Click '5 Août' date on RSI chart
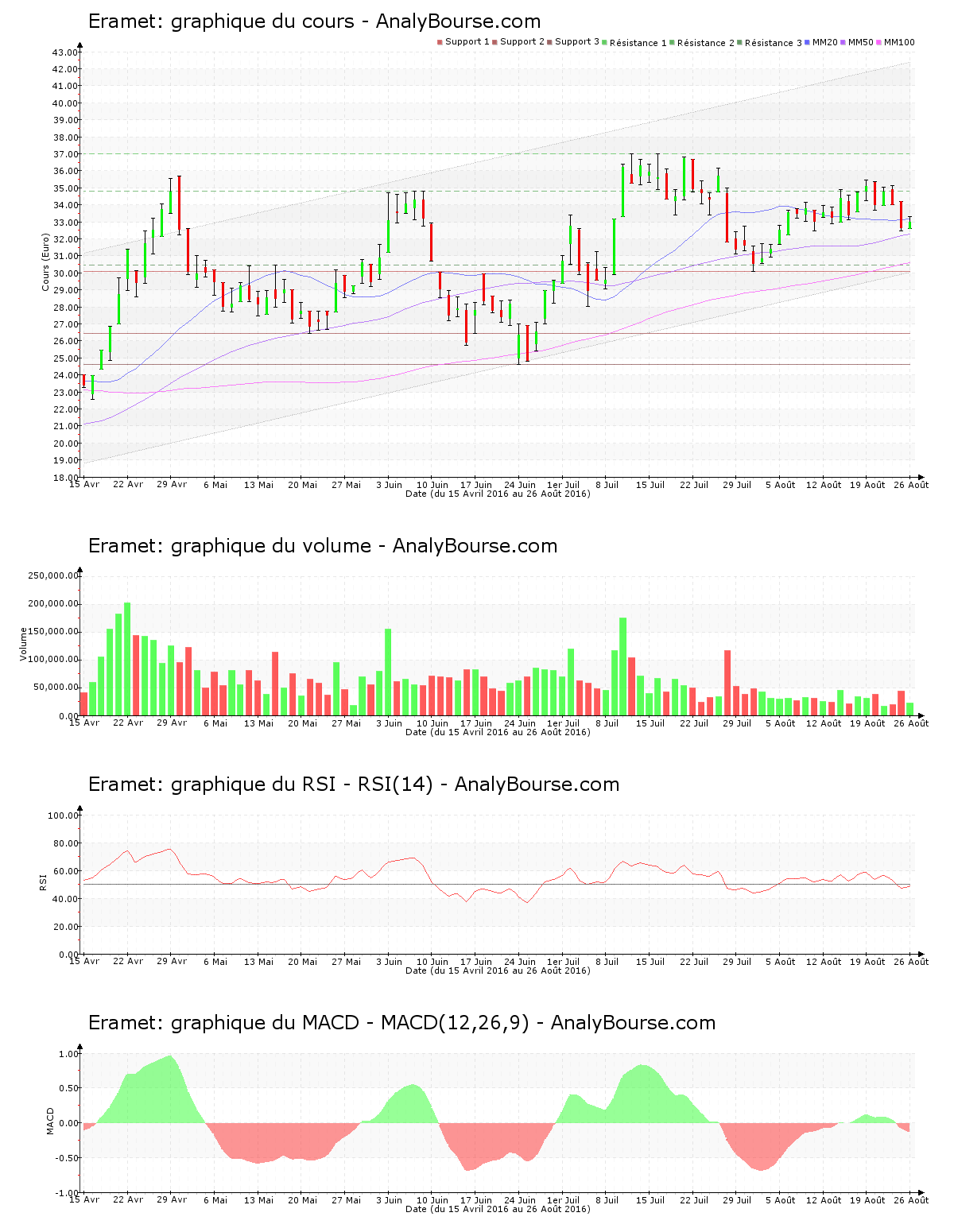Screen dimensions: 954x1232 pyautogui.click(x=781, y=961)
